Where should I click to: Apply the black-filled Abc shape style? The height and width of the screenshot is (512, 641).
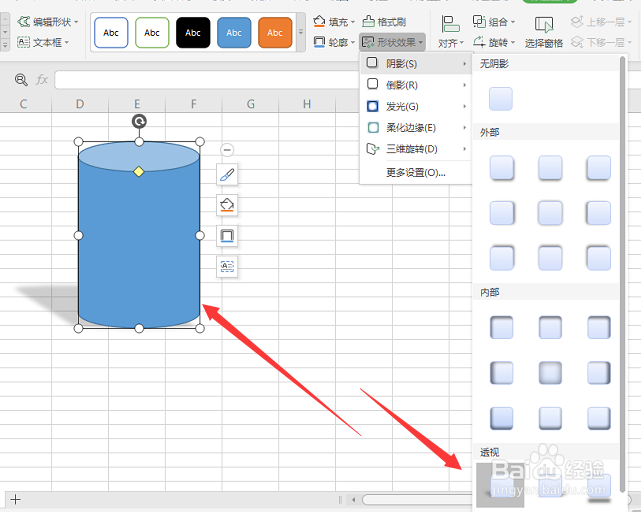point(193,33)
